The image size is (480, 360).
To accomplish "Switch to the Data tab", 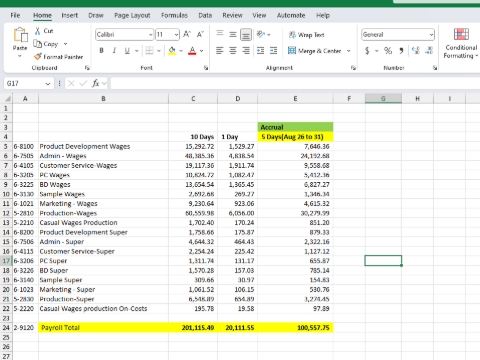I will click(x=205, y=15).
